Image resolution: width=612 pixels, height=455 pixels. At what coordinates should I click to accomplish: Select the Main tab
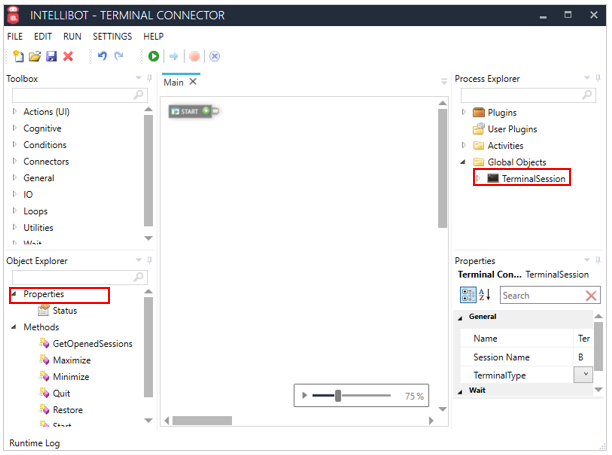click(x=173, y=82)
